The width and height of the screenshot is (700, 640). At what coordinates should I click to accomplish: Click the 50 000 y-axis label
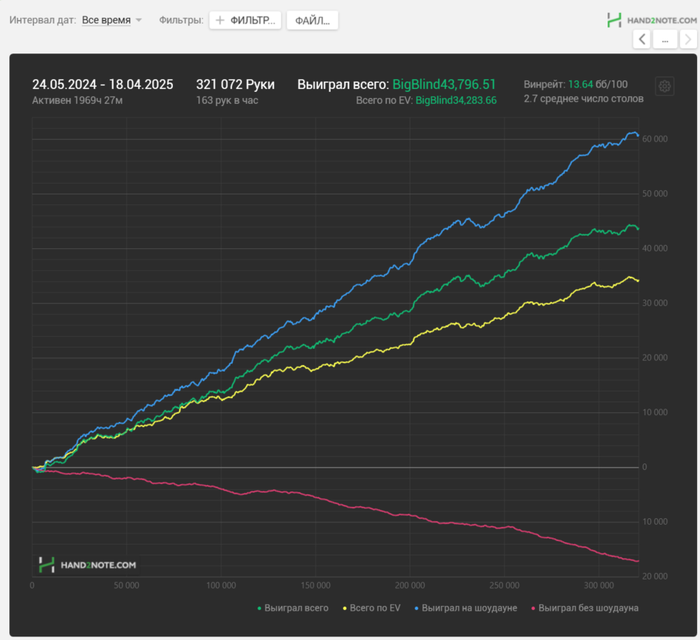point(655,194)
